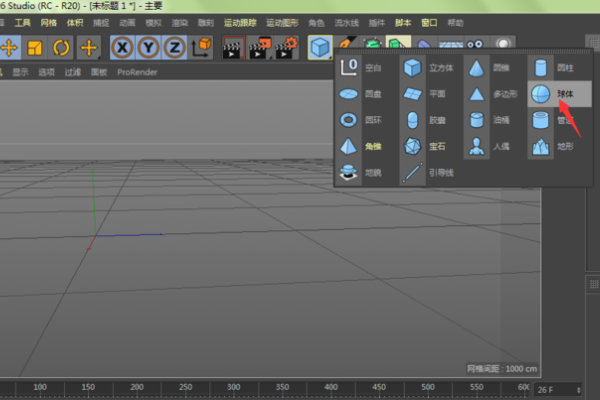This screenshot has width=600, height=400.
Task: Toggle the Y axis lock
Action: [148, 47]
